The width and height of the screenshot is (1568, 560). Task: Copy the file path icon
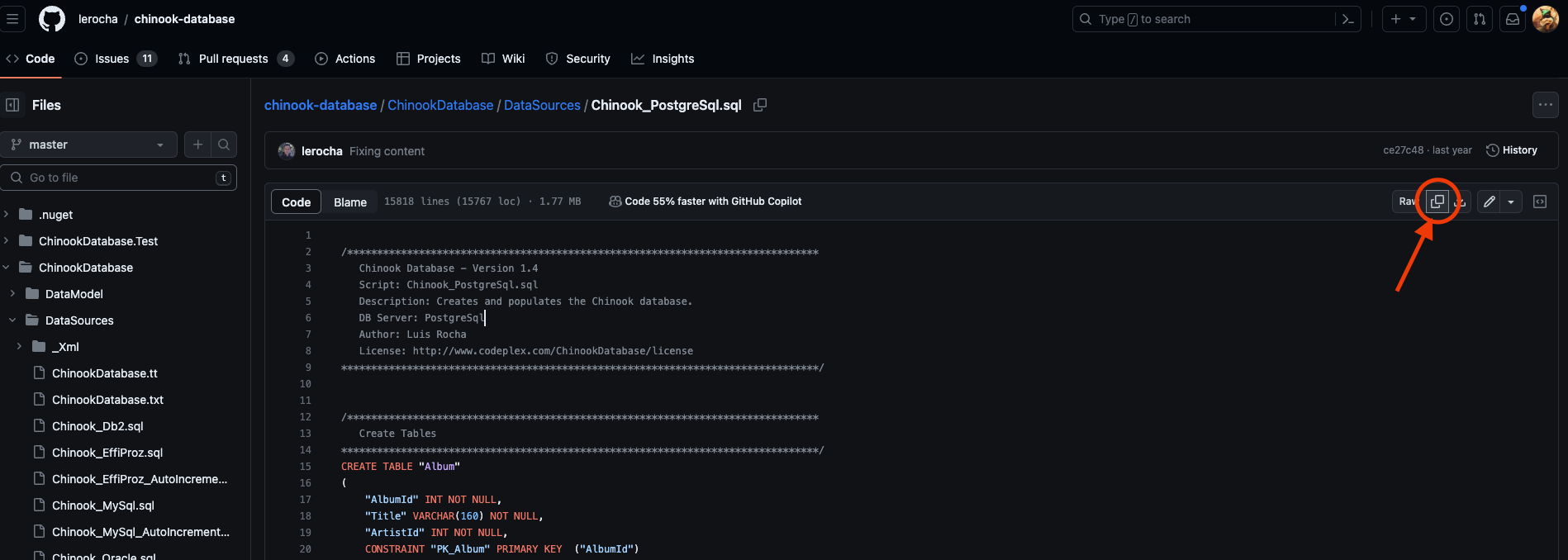click(x=760, y=105)
